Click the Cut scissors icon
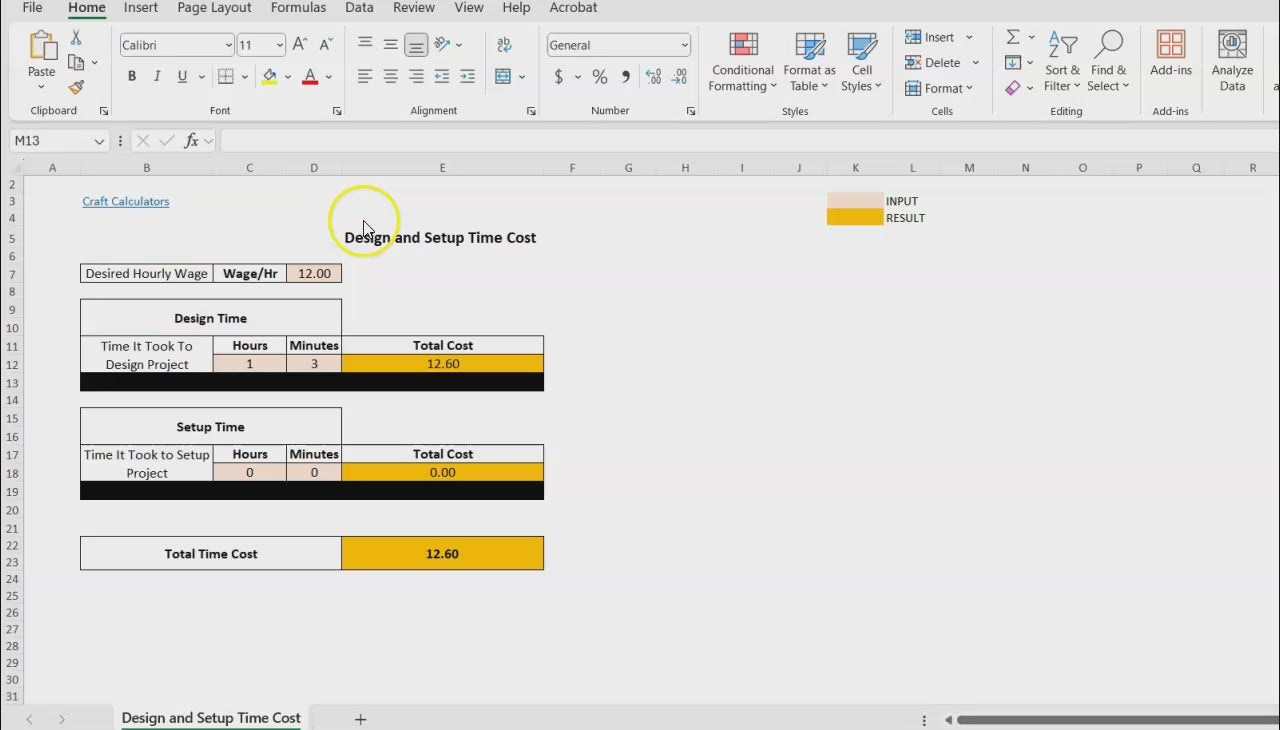Image resolution: width=1280 pixels, height=730 pixels. point(76,38)
